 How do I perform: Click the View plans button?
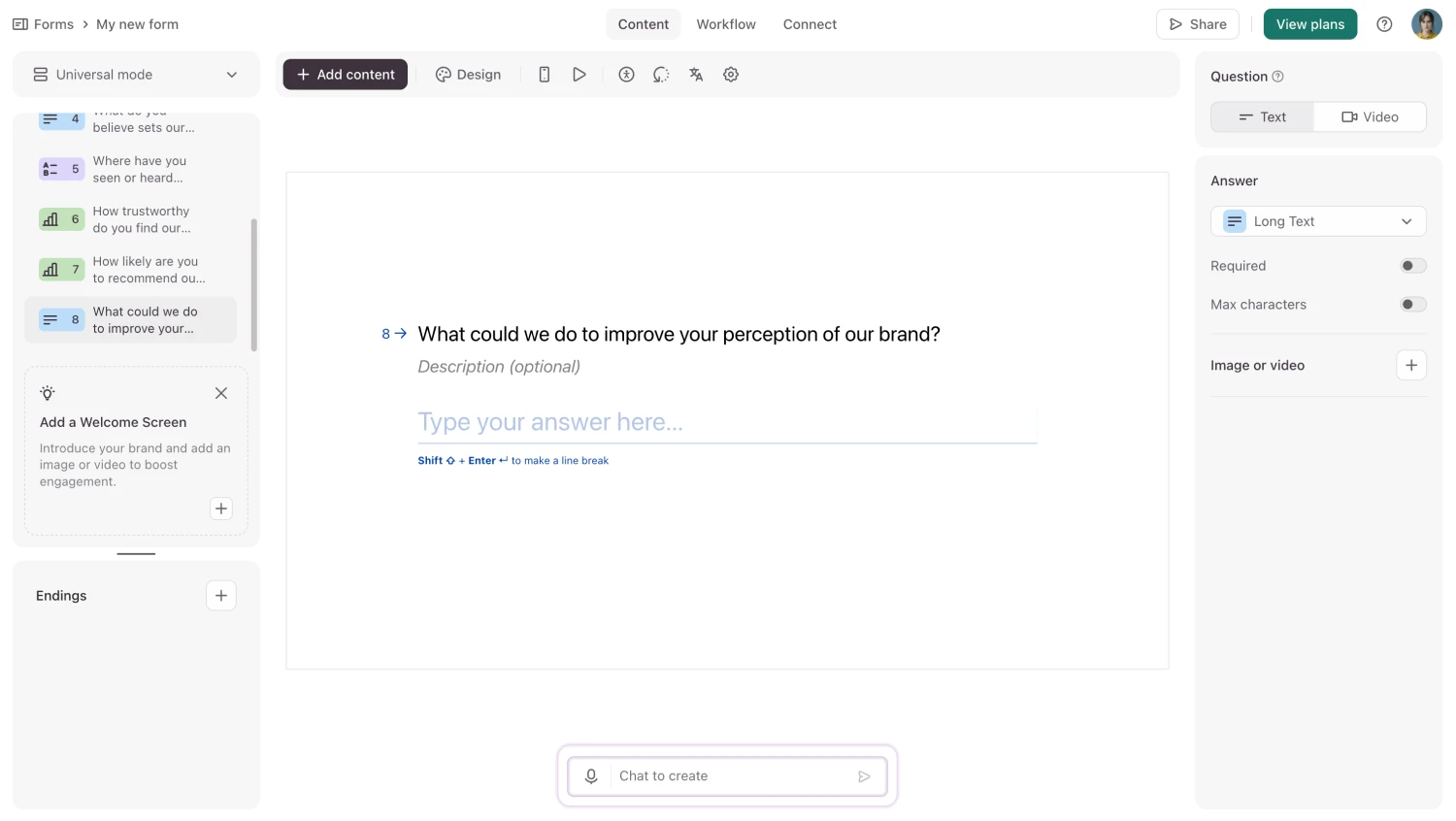1310,23
